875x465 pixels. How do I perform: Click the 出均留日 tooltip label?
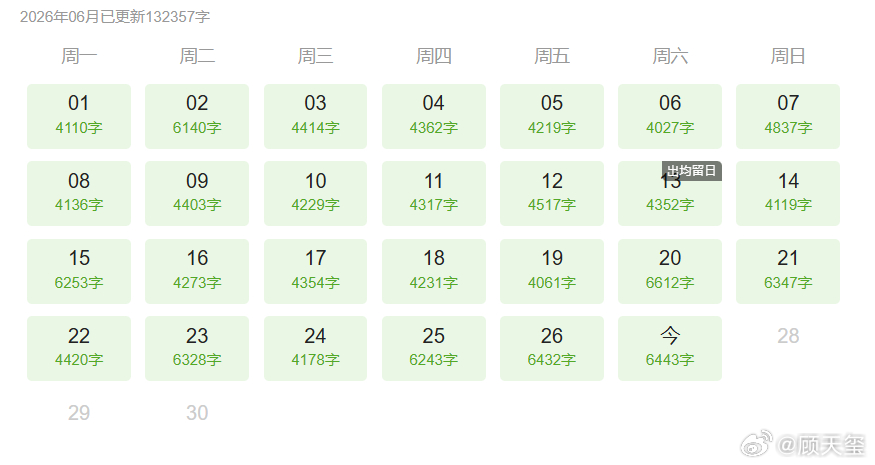pos(691,171)
